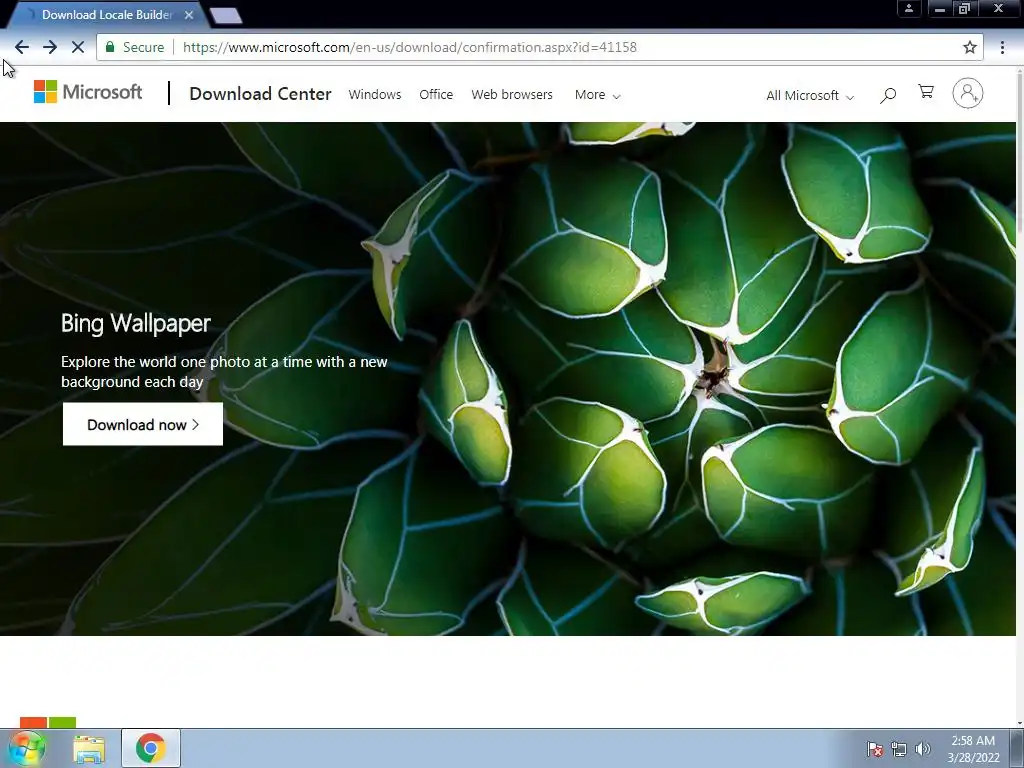The height and width of the screenshot is (768, 1024).
Task: Click the Chrome taskbar icon
Action: coord(151,748)
